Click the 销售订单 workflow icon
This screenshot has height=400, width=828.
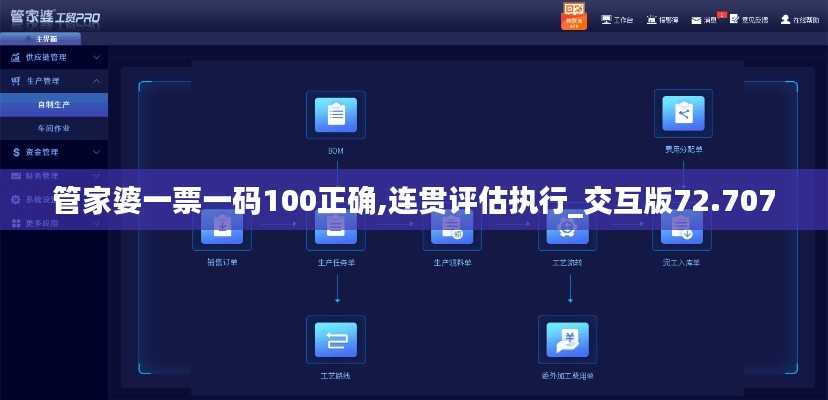pyautogui.click(x=222, y=230)
